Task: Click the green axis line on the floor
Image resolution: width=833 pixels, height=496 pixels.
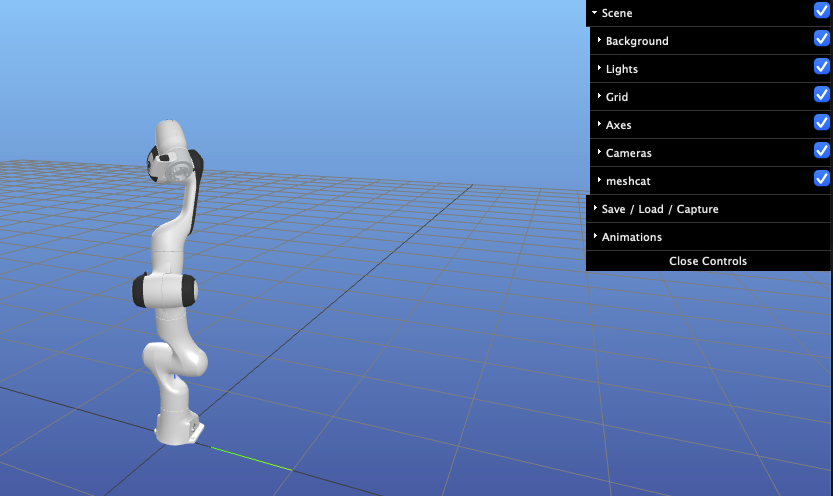Action: click(x=252, y=458)
